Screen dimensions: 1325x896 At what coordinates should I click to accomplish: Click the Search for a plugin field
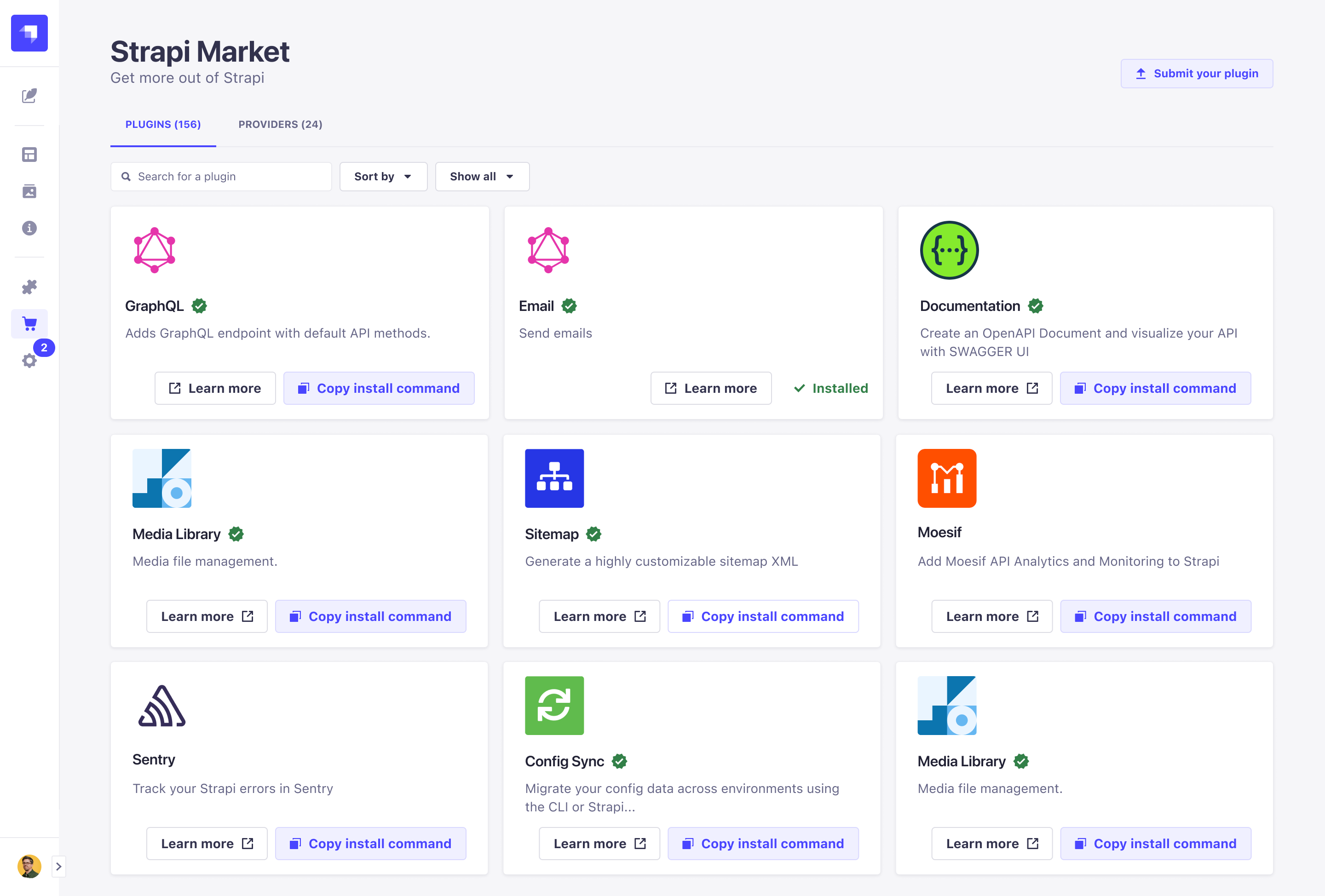point(221,176)
